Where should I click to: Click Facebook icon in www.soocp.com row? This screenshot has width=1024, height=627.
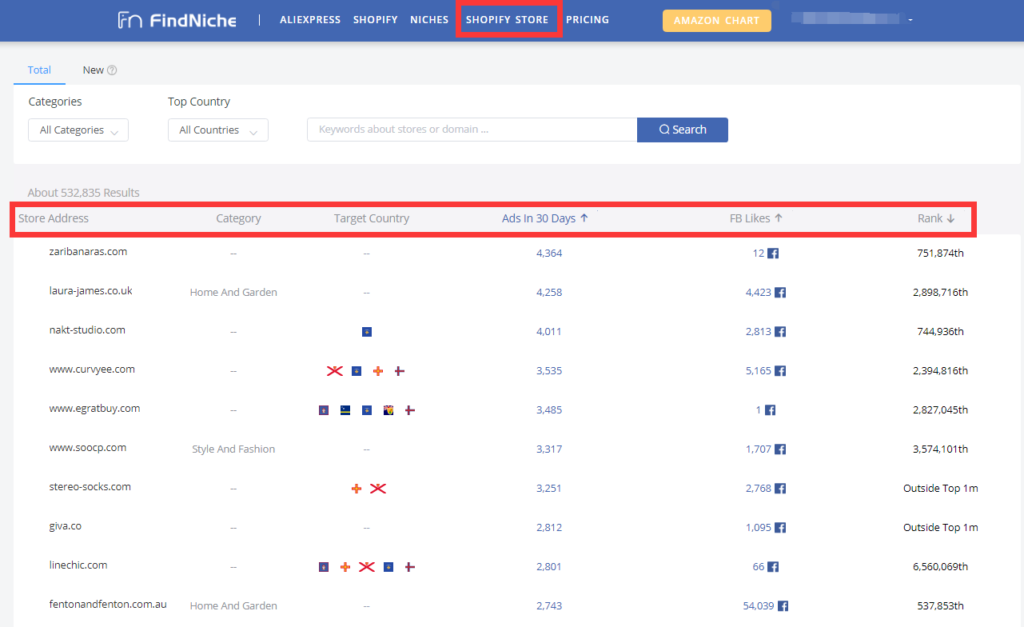pos(780,449)
